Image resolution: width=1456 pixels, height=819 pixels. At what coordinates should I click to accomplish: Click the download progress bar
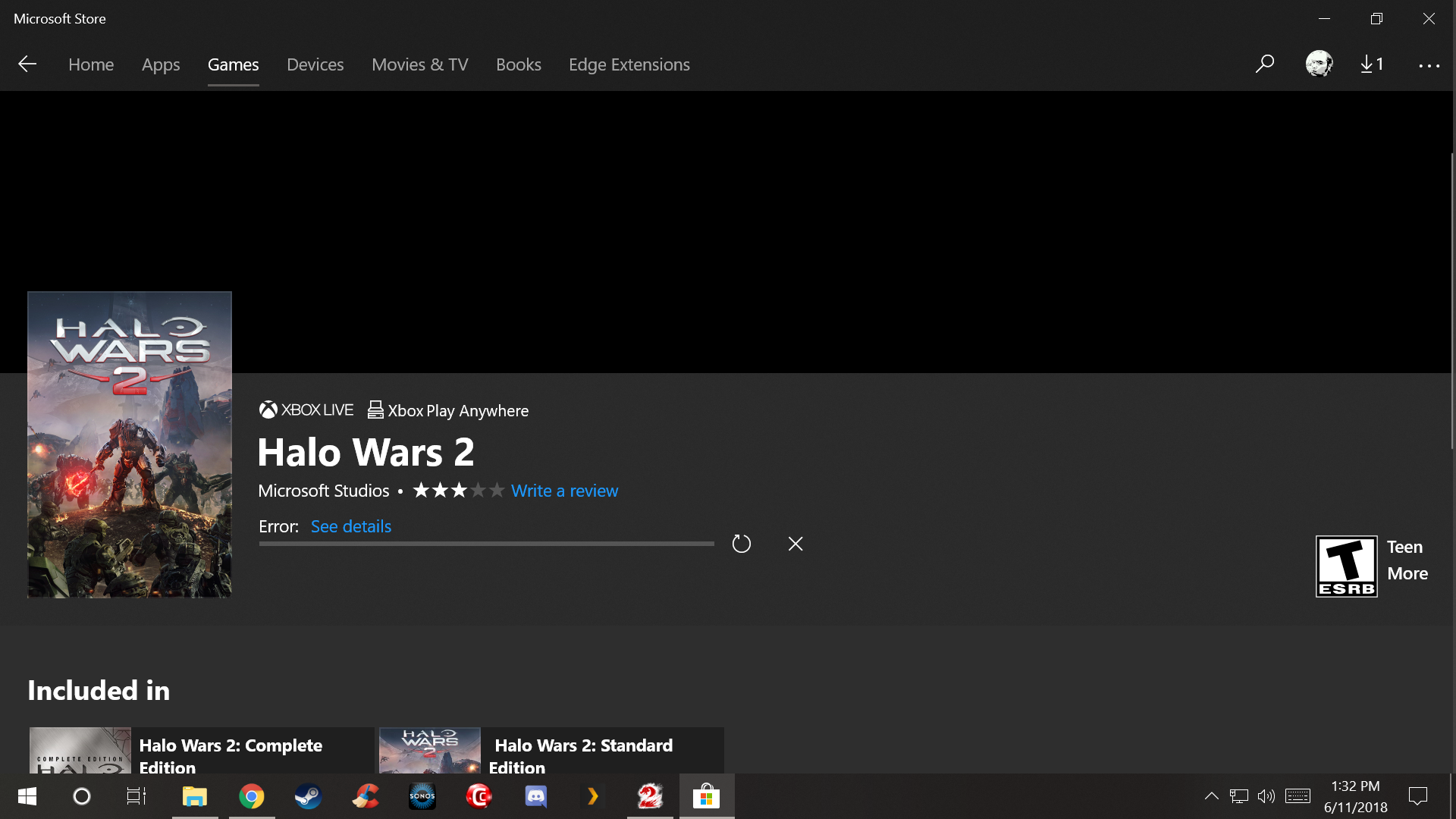486,544
